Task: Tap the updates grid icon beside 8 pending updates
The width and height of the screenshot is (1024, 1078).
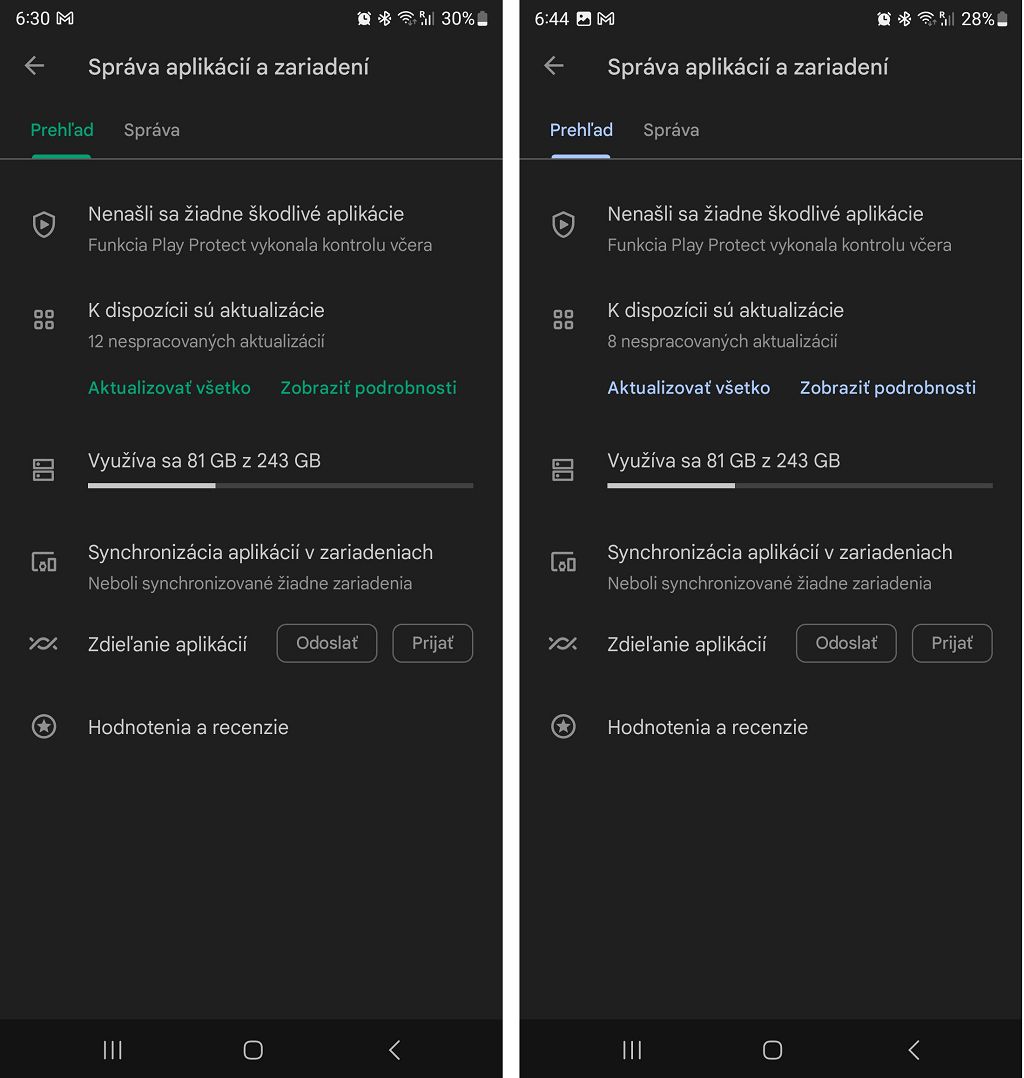Action: 563,320
